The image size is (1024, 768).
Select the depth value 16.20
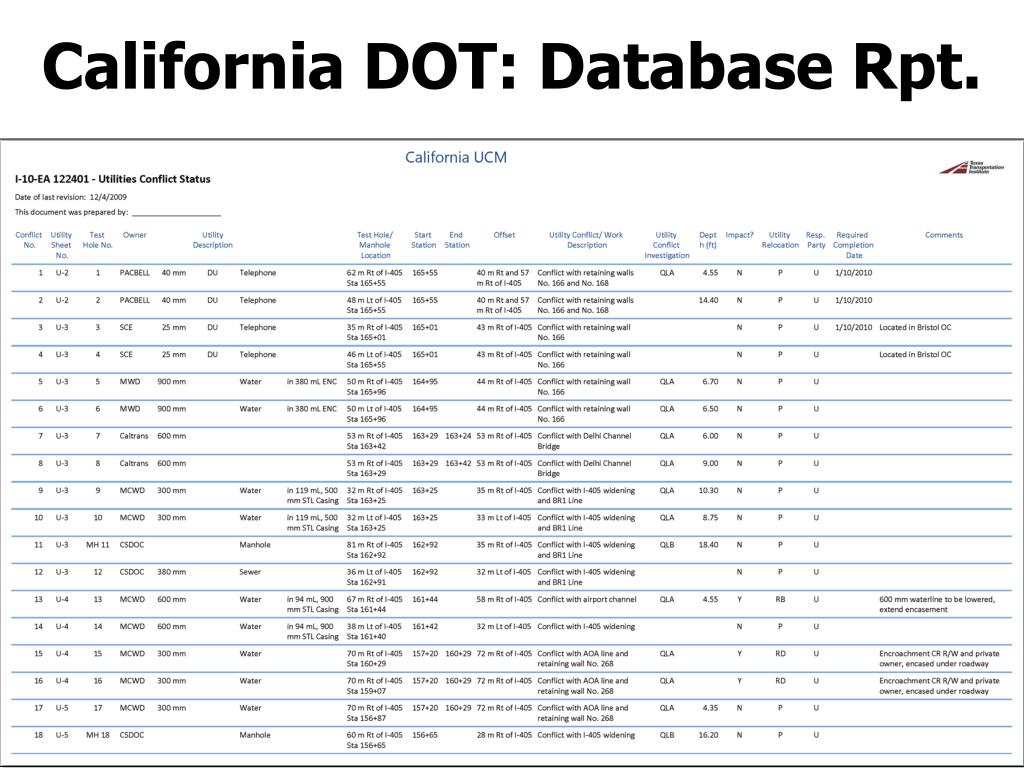coord(708,735)
